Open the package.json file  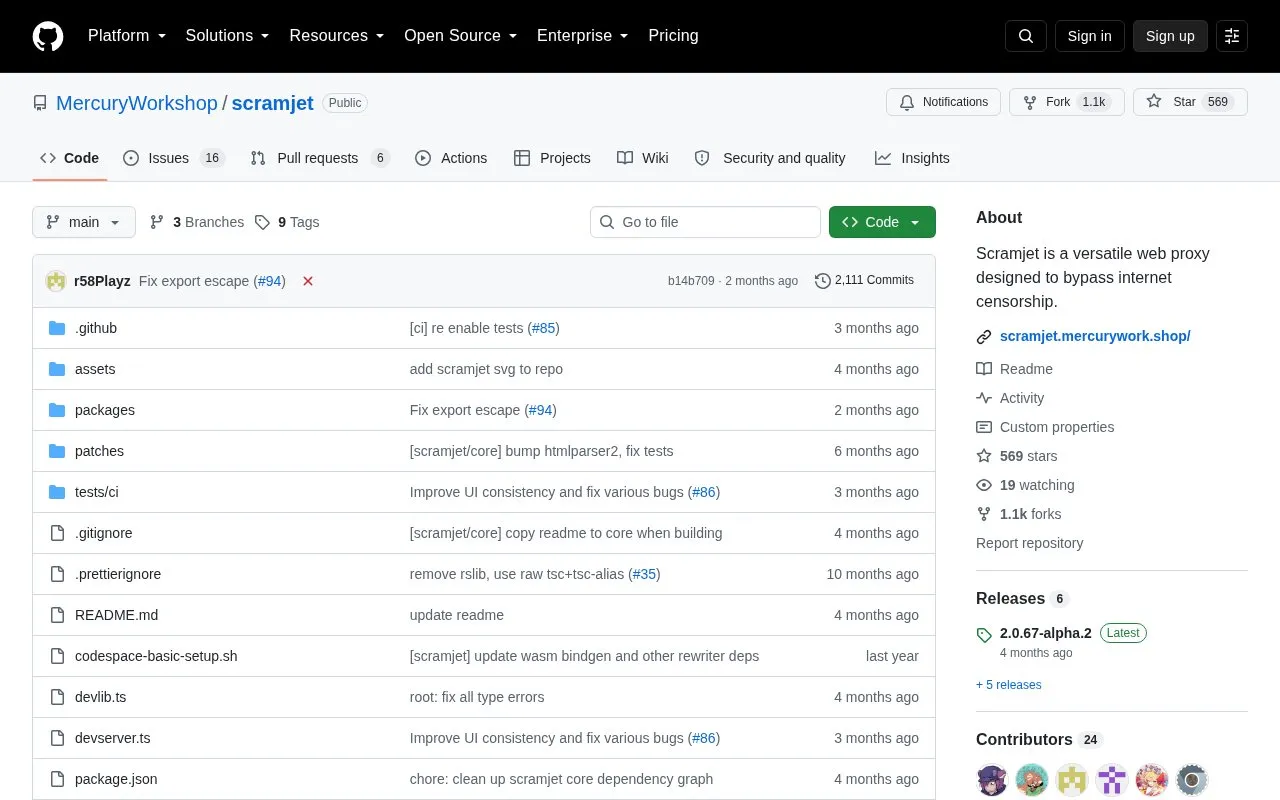[x=116, y=779]
